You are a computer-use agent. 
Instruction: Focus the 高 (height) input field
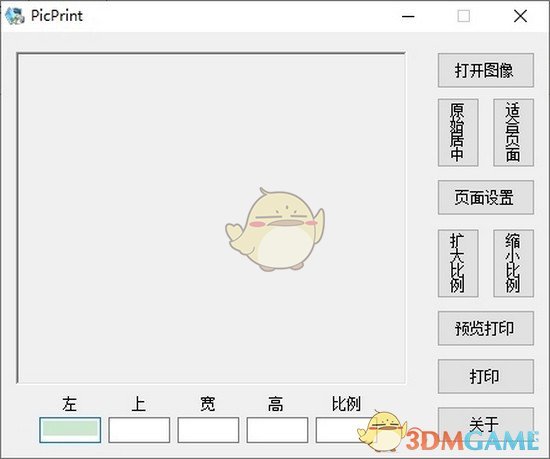(277, 430)
